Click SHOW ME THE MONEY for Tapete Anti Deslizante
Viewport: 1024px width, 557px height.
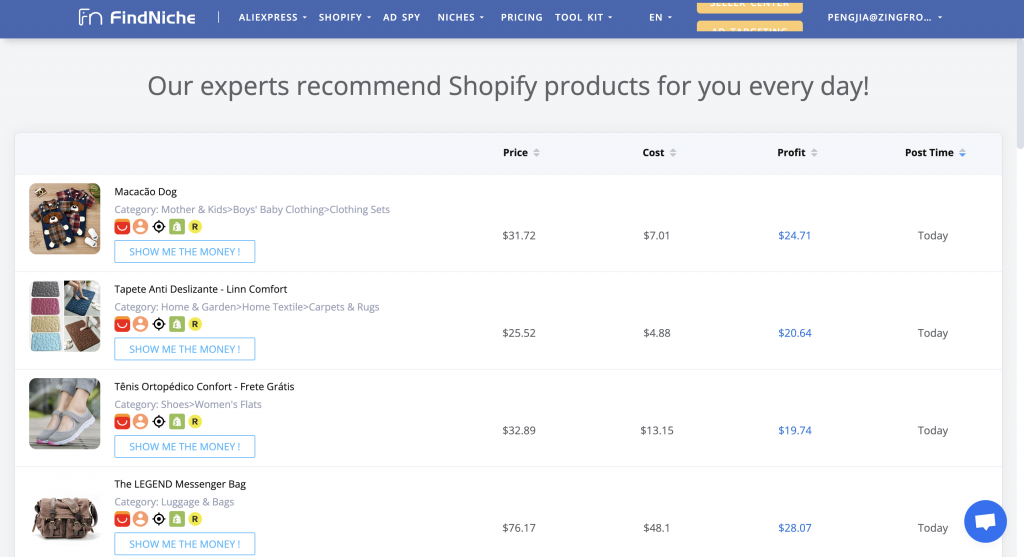point(185,349)
